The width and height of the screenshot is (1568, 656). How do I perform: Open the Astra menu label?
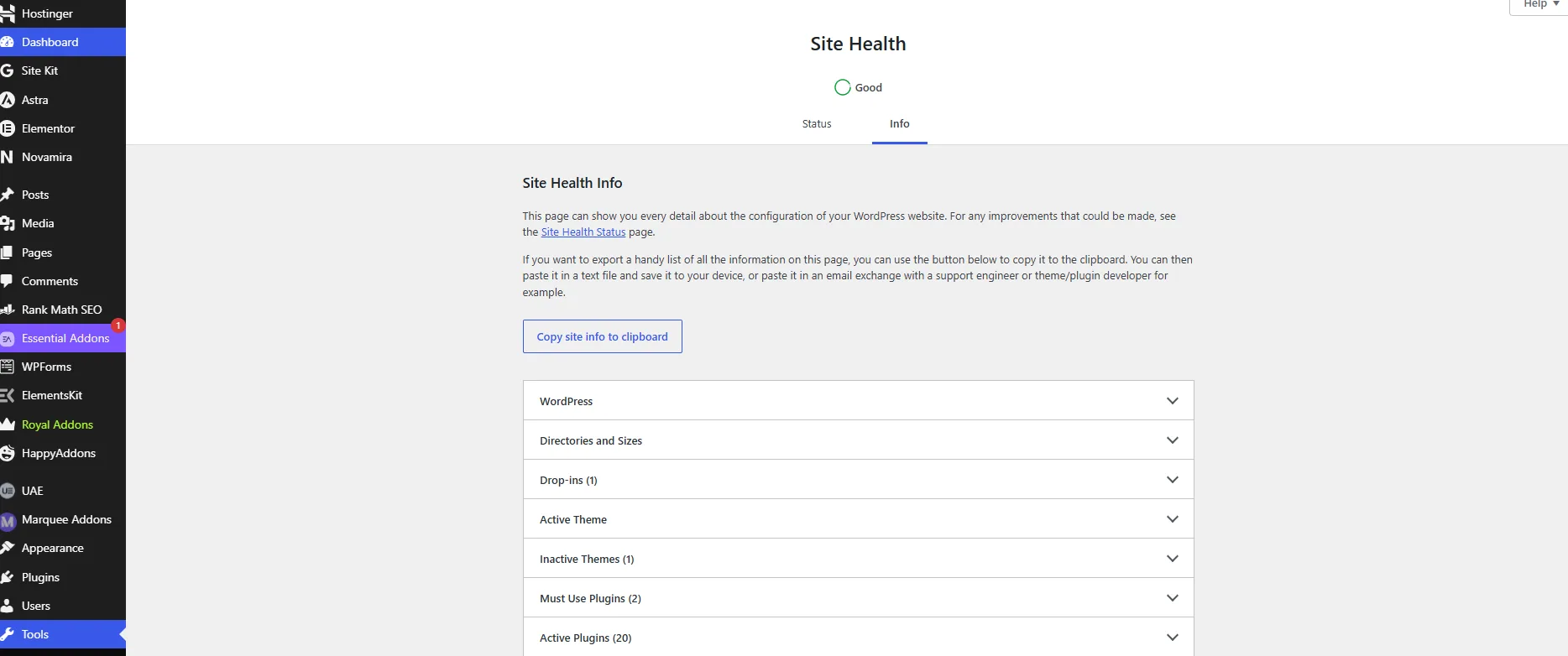(35, 100)
